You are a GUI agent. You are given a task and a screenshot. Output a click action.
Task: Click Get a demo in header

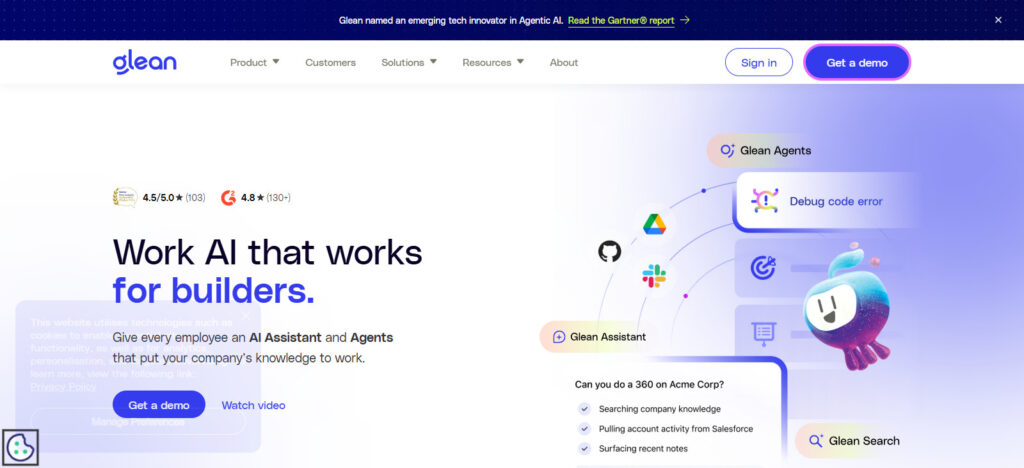click(x=857, y=63)
